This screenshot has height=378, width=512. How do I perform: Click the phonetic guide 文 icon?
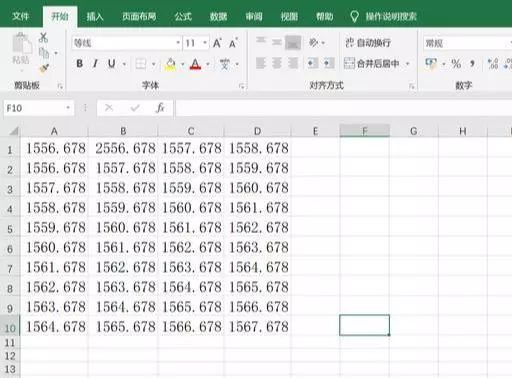[x=225, y=64]
